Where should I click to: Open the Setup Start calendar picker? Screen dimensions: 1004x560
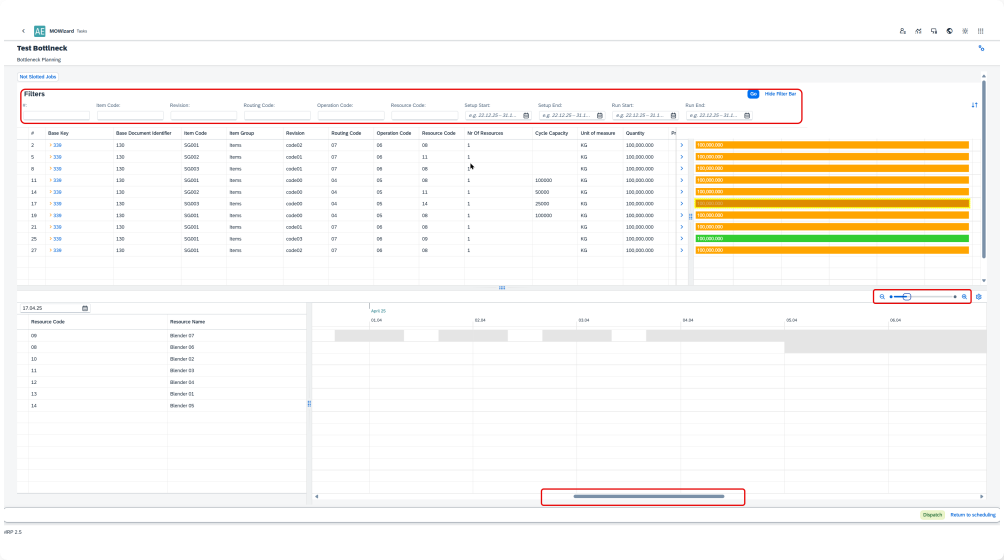[526, 116]
